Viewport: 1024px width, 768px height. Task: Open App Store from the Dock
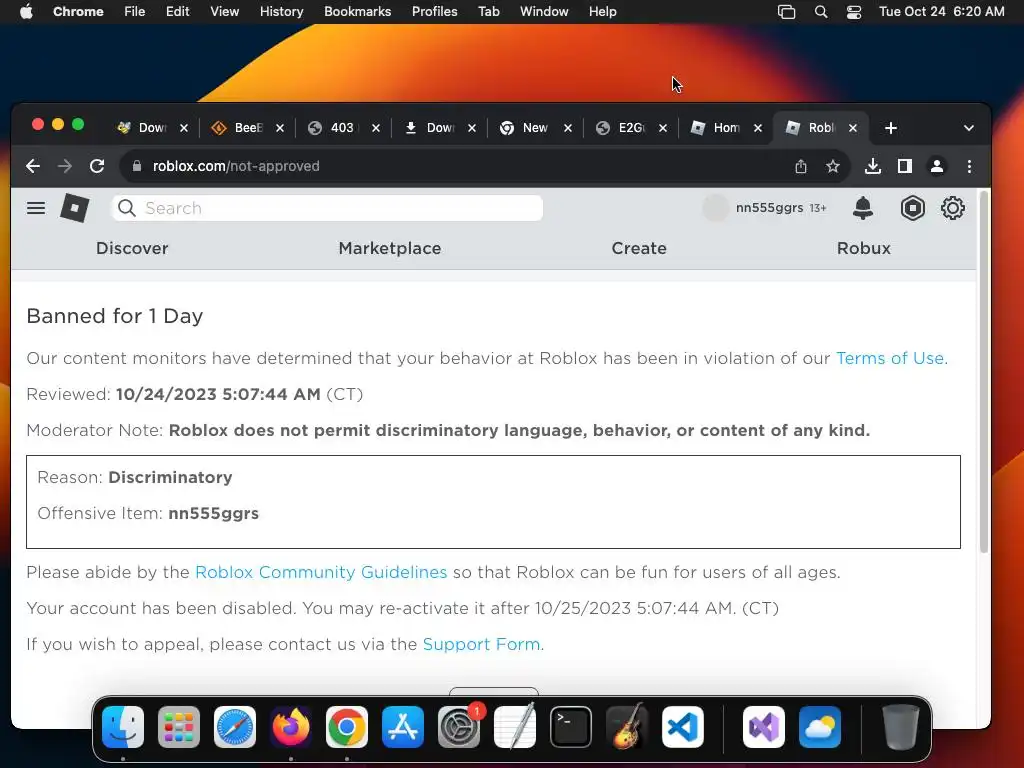coord(403,727)
